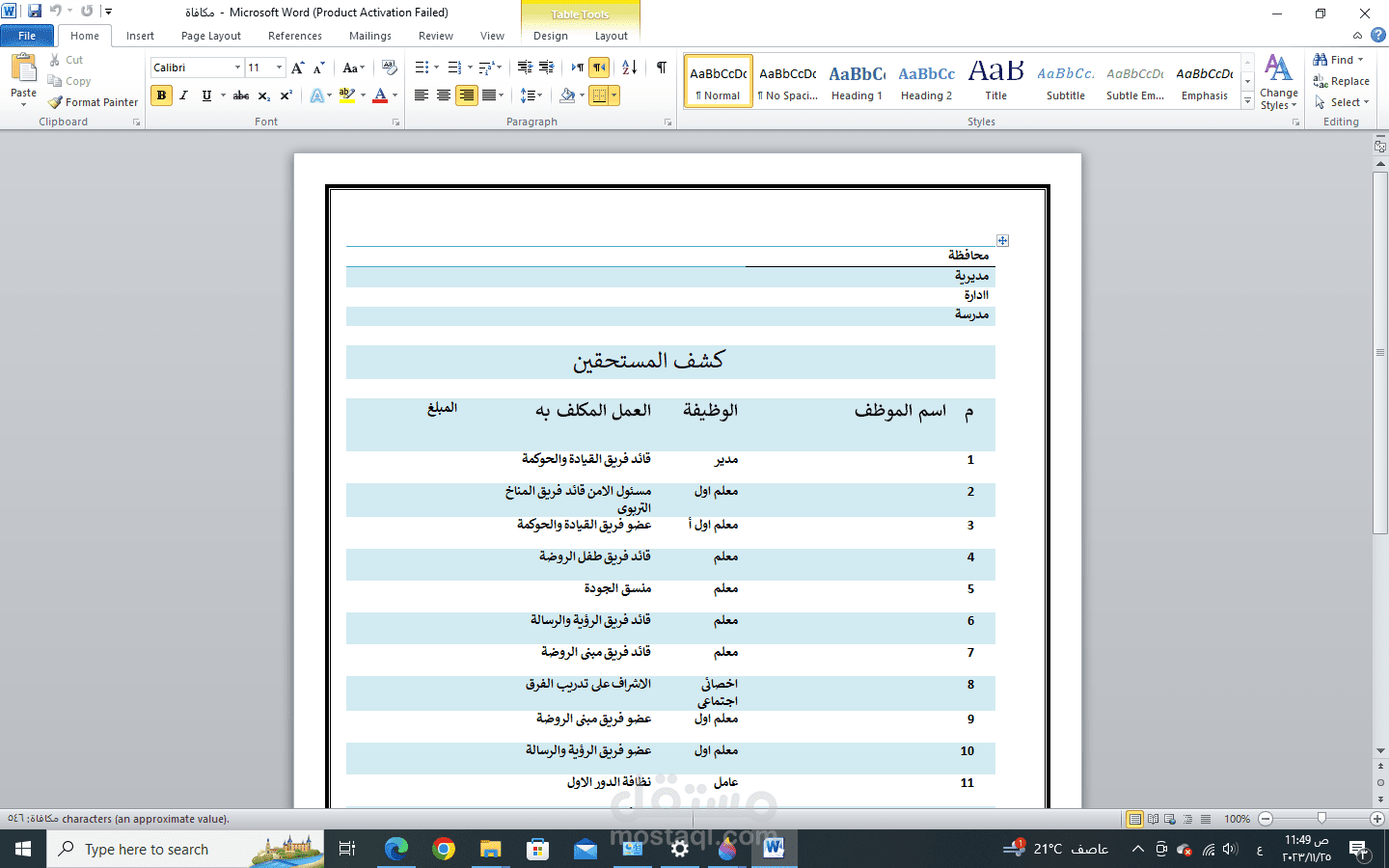Open Windows Task View

(347, 849)
